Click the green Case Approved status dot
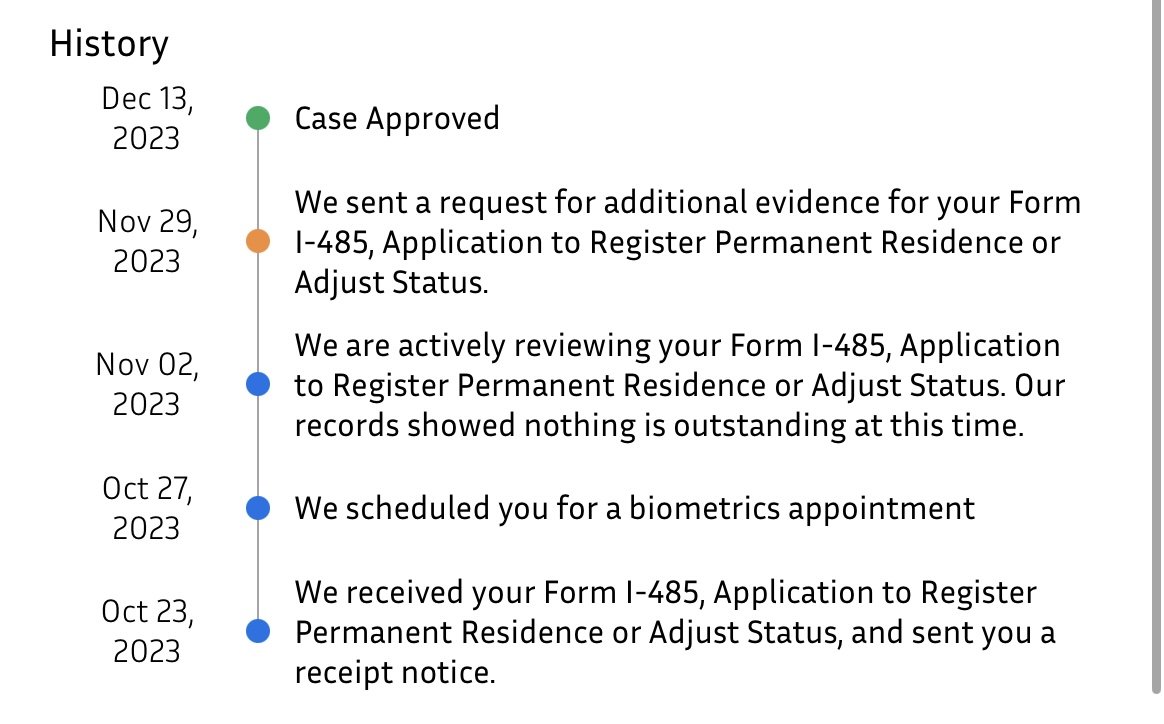This screenshot has width=1164, height=724. [x=258, y=118]
